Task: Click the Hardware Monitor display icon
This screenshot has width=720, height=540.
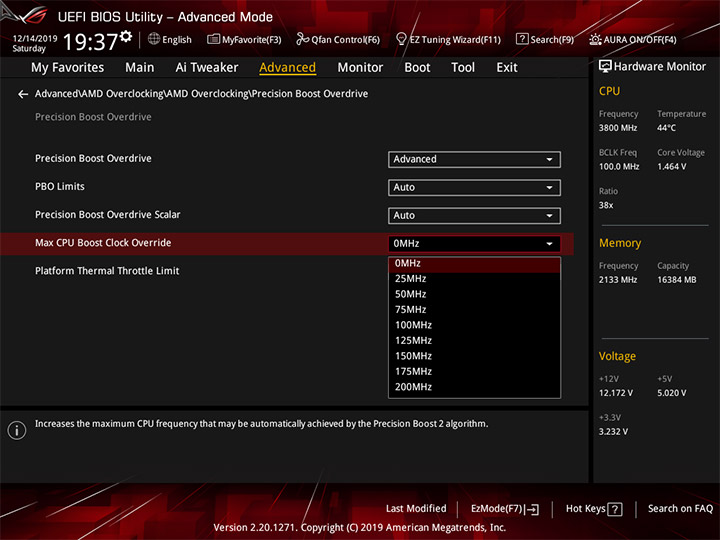Action: (605, 67)
